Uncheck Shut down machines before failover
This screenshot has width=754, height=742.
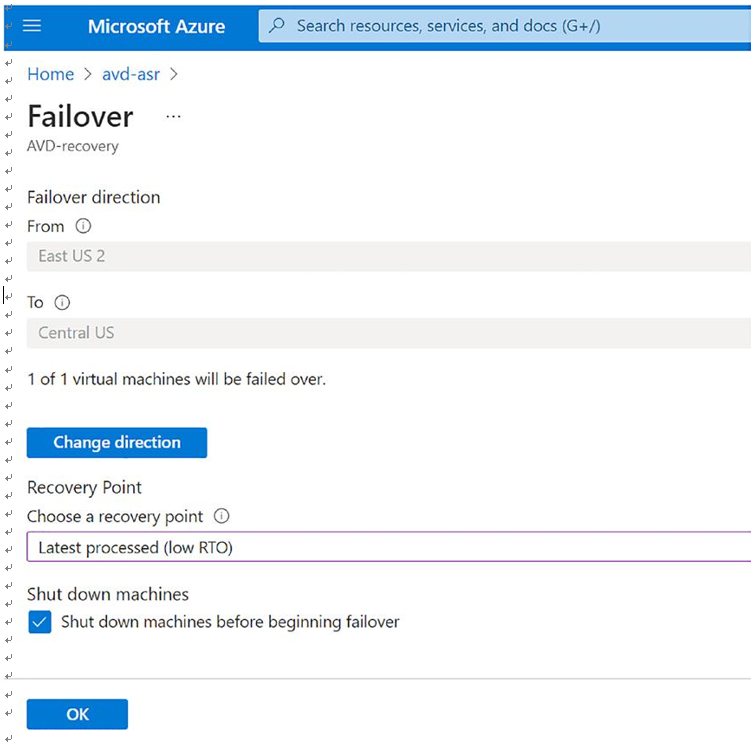[39, 622]
